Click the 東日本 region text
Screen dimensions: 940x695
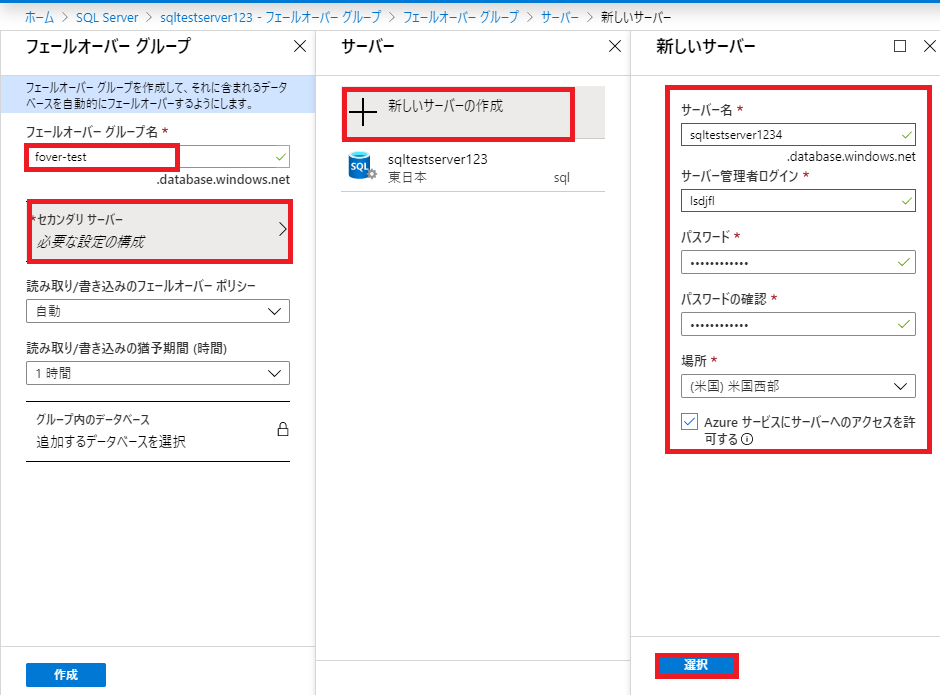click(408, 177)
